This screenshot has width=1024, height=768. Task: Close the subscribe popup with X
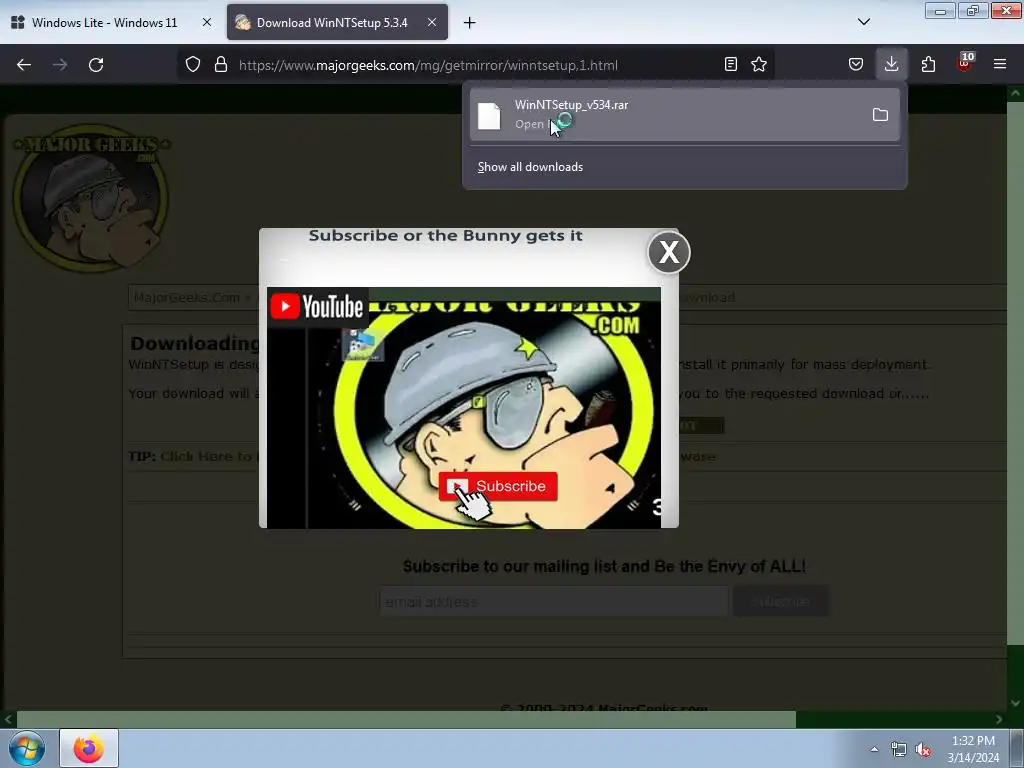coord(669,252)
